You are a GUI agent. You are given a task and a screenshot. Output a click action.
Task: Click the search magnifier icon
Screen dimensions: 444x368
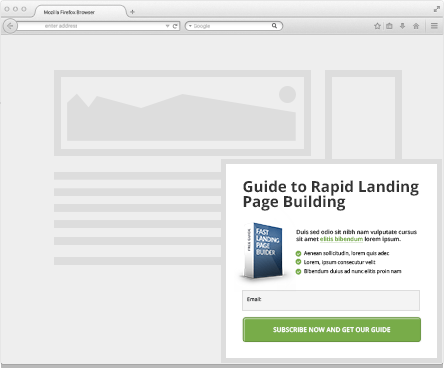click(274, 26)
